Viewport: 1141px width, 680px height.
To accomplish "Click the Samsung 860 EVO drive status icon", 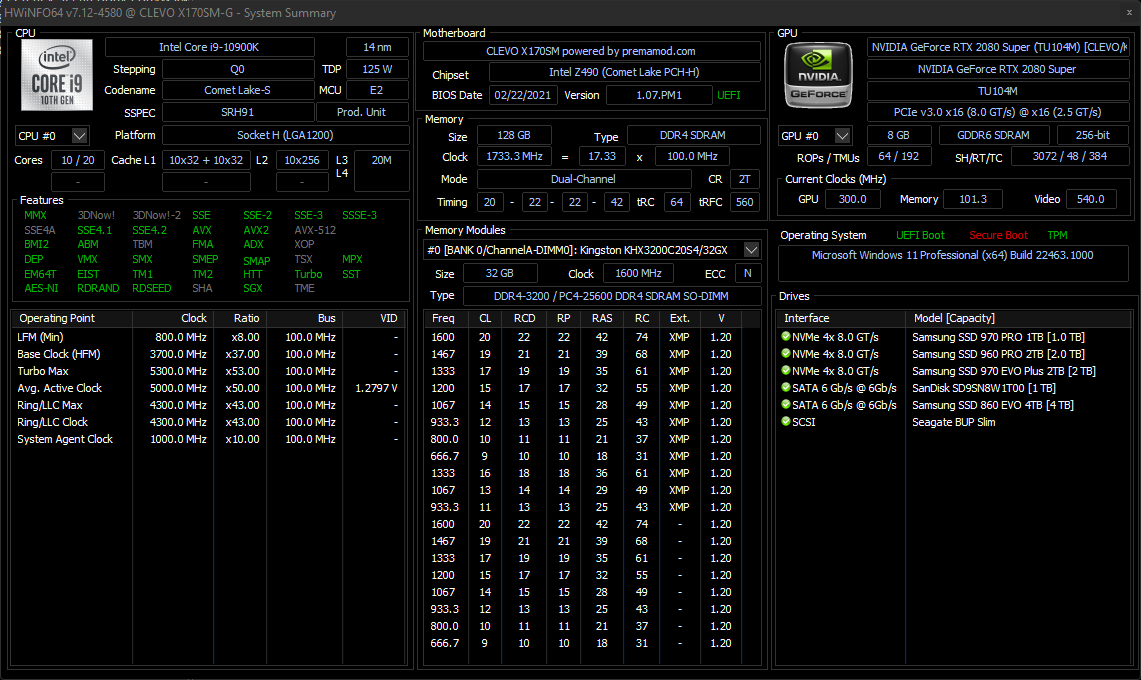I will (x=786, y=405).
